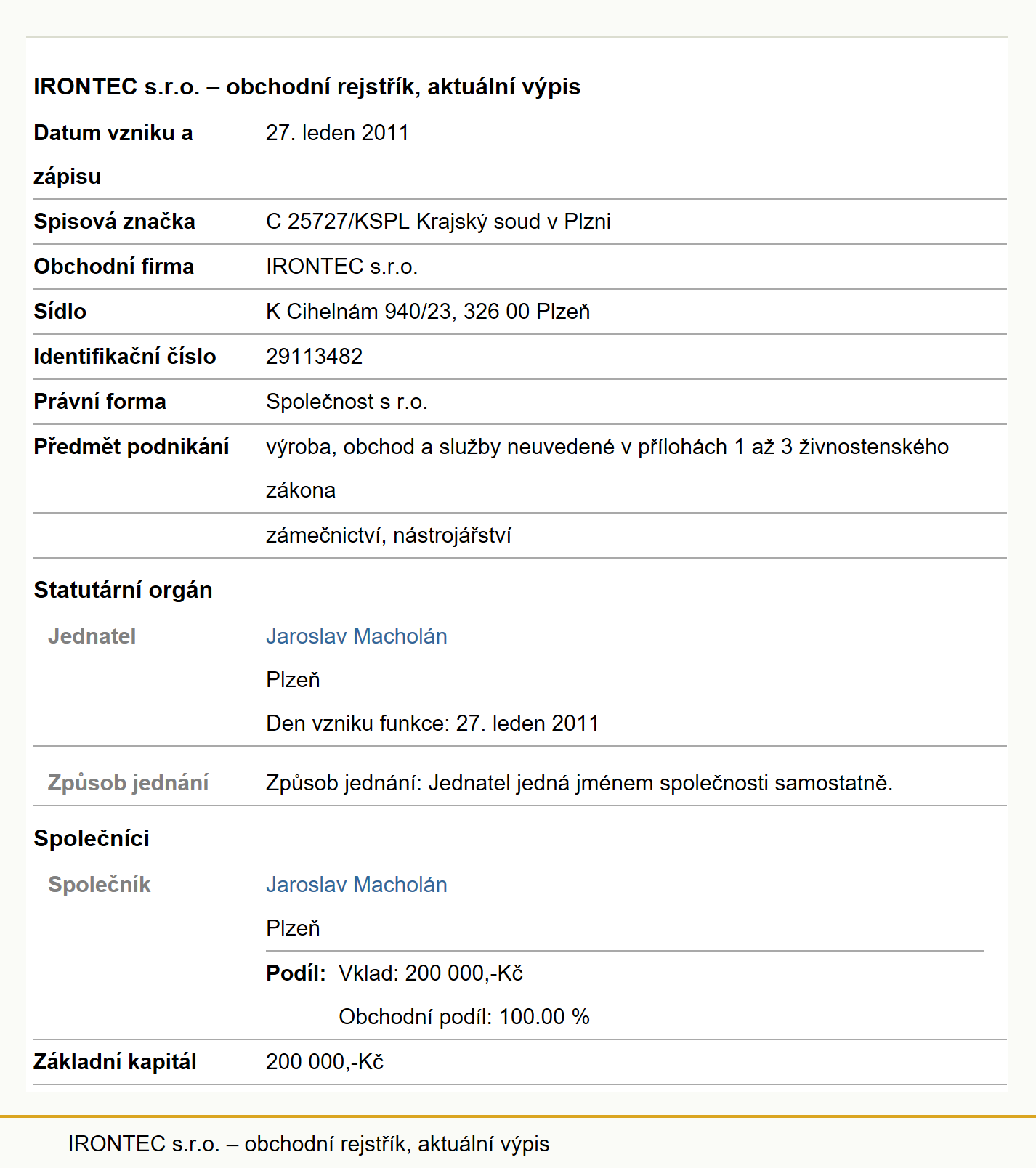Click the 'Společník' label

[x=99, y=885]
